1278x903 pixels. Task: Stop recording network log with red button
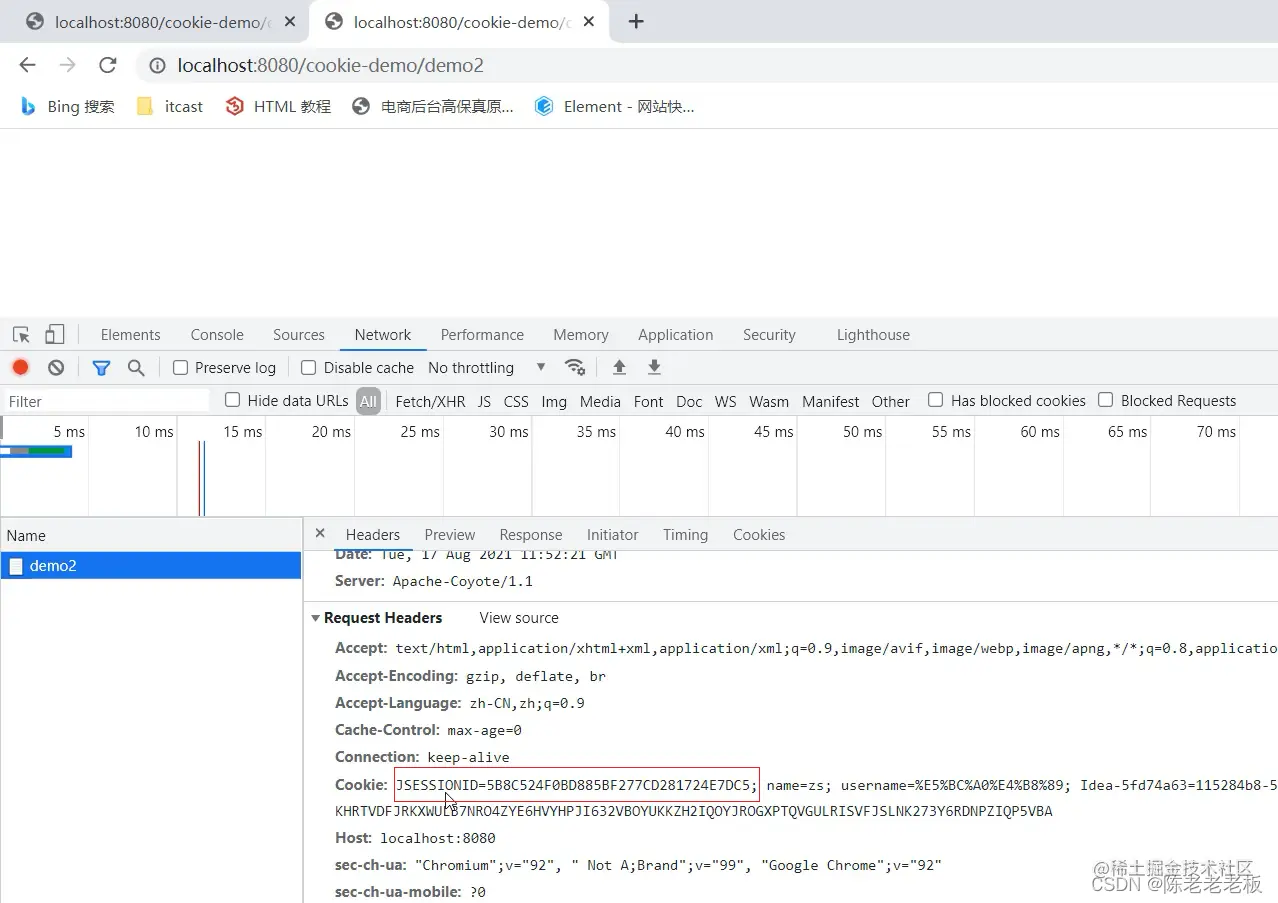tap(21, 367)
